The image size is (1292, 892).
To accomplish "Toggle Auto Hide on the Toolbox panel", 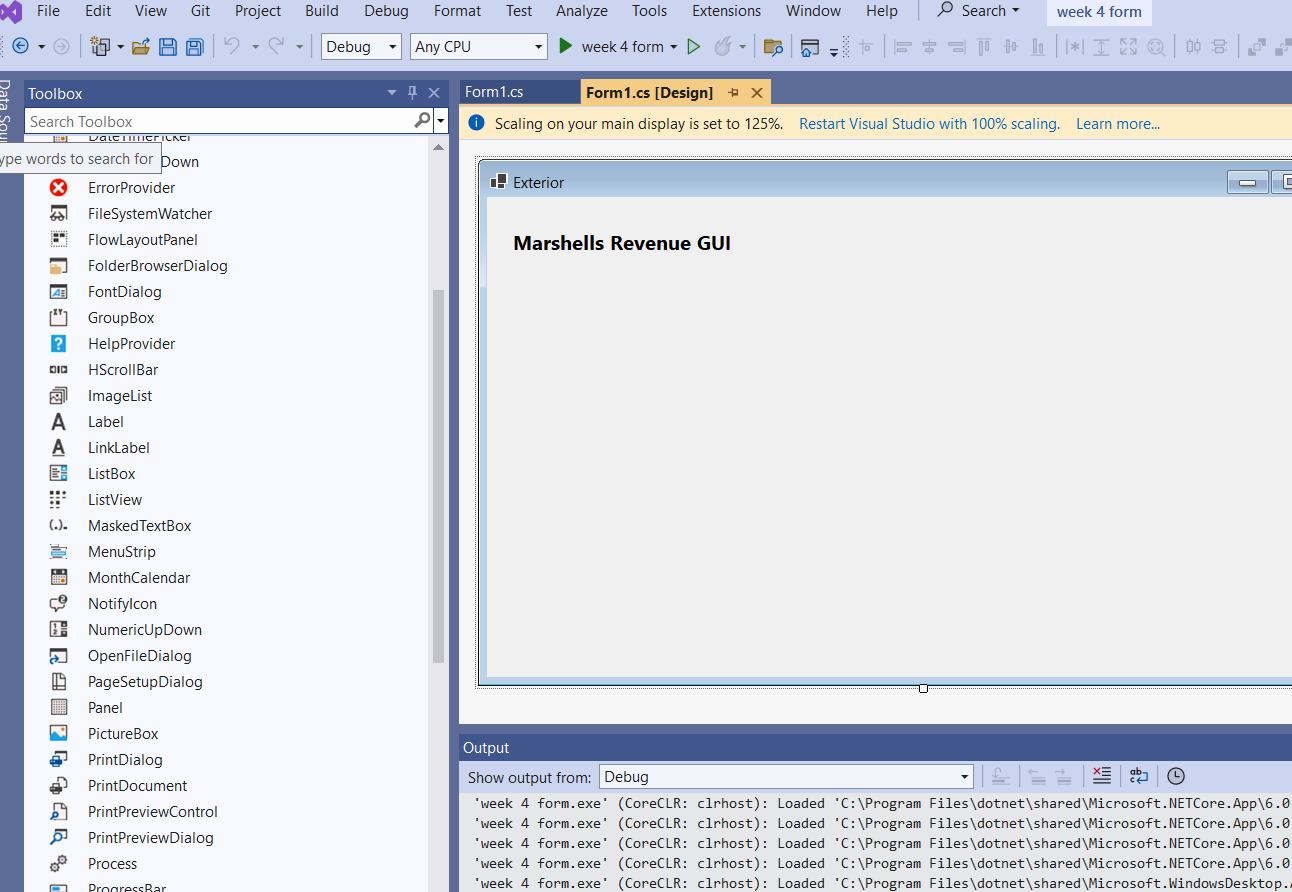I will (x=412, y=92).
